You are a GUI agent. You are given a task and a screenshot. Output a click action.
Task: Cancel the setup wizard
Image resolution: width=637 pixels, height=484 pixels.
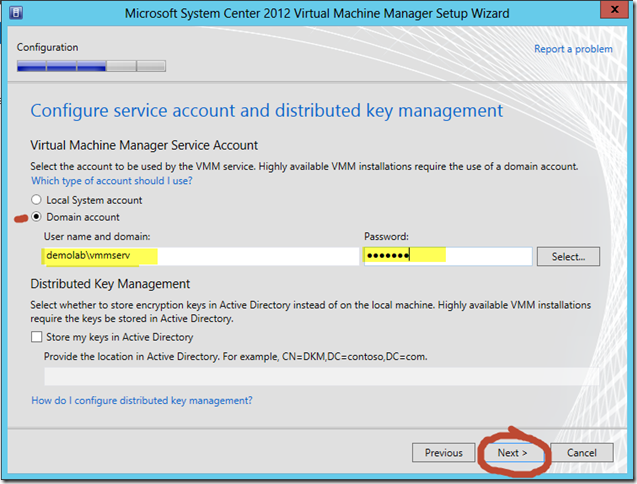582,452
